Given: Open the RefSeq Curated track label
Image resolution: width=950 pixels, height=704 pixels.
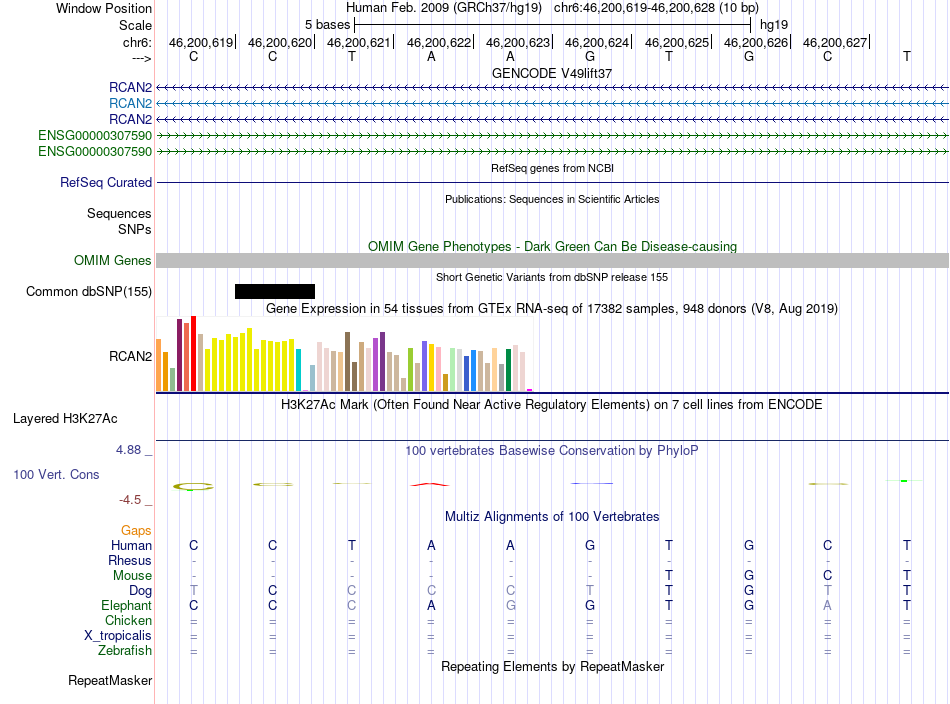Looking at the screenshot, I should click(x=106, y=182).
